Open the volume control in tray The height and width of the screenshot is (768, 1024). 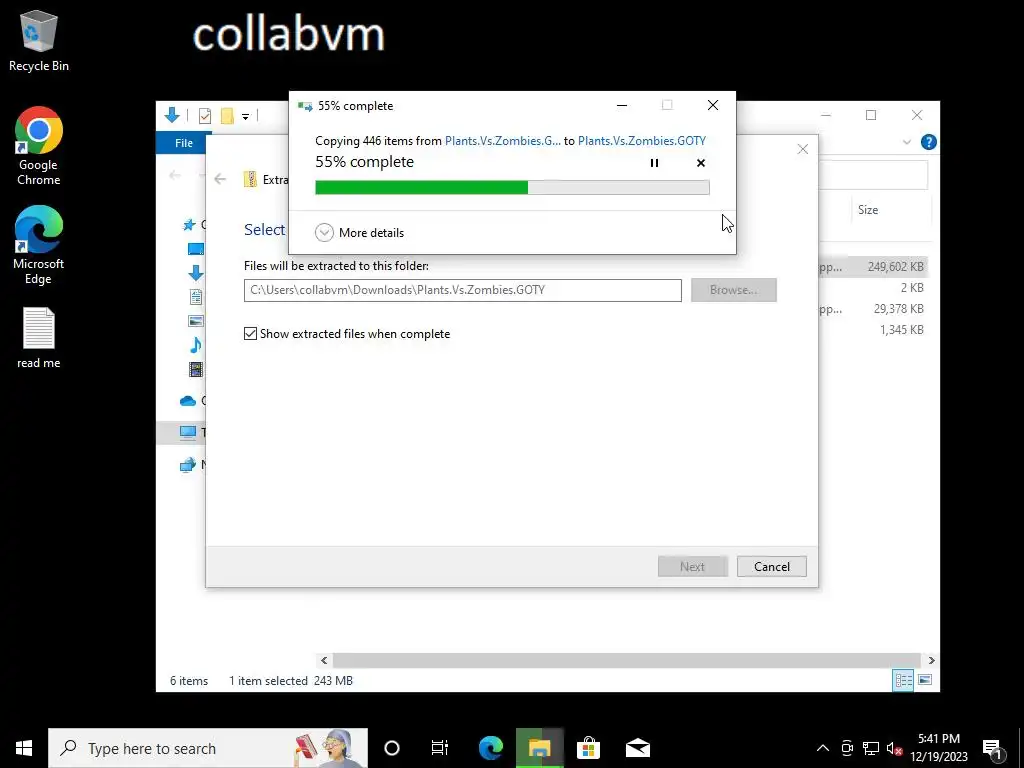(895, 748)
